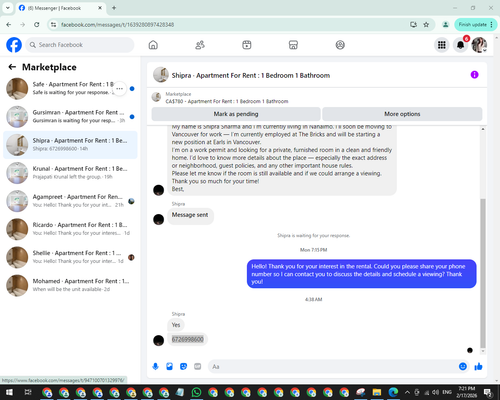This screenshot has width=500, height=400.
Task: Click the message input field Aa
Action: pos(333,367)
